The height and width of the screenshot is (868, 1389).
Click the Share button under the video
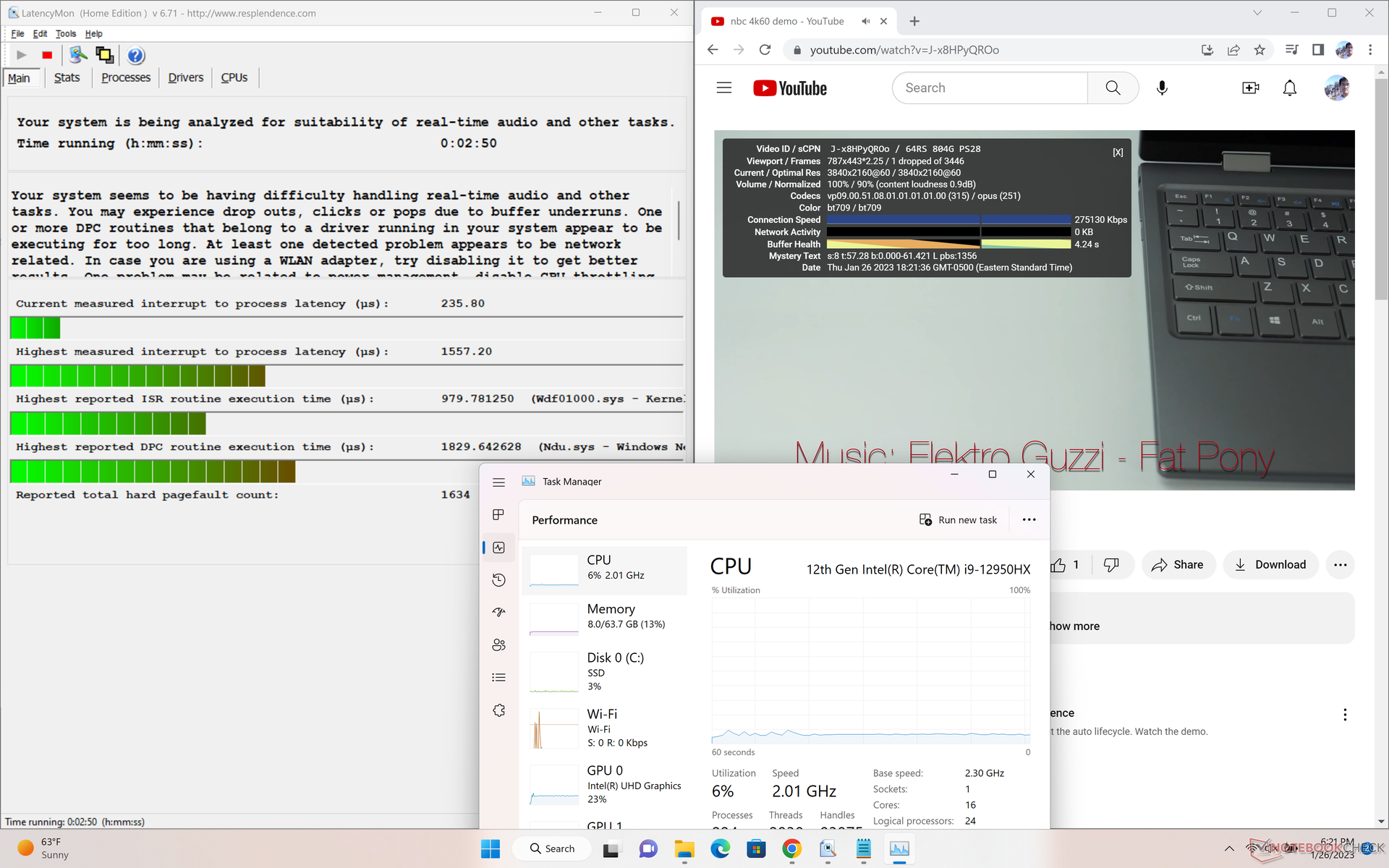pyautogui.click(x=1177, y=565)
